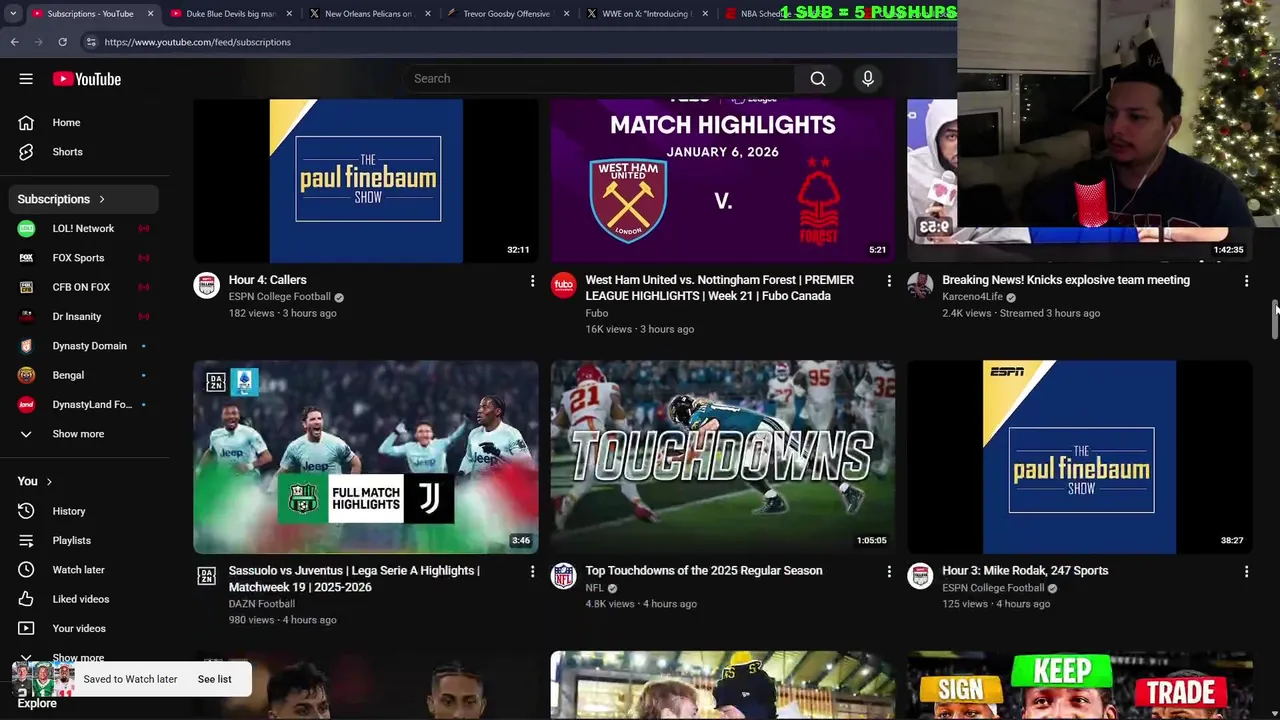
Task: Open the YouTube hamburger guide menu
Action: click(26, 79)
